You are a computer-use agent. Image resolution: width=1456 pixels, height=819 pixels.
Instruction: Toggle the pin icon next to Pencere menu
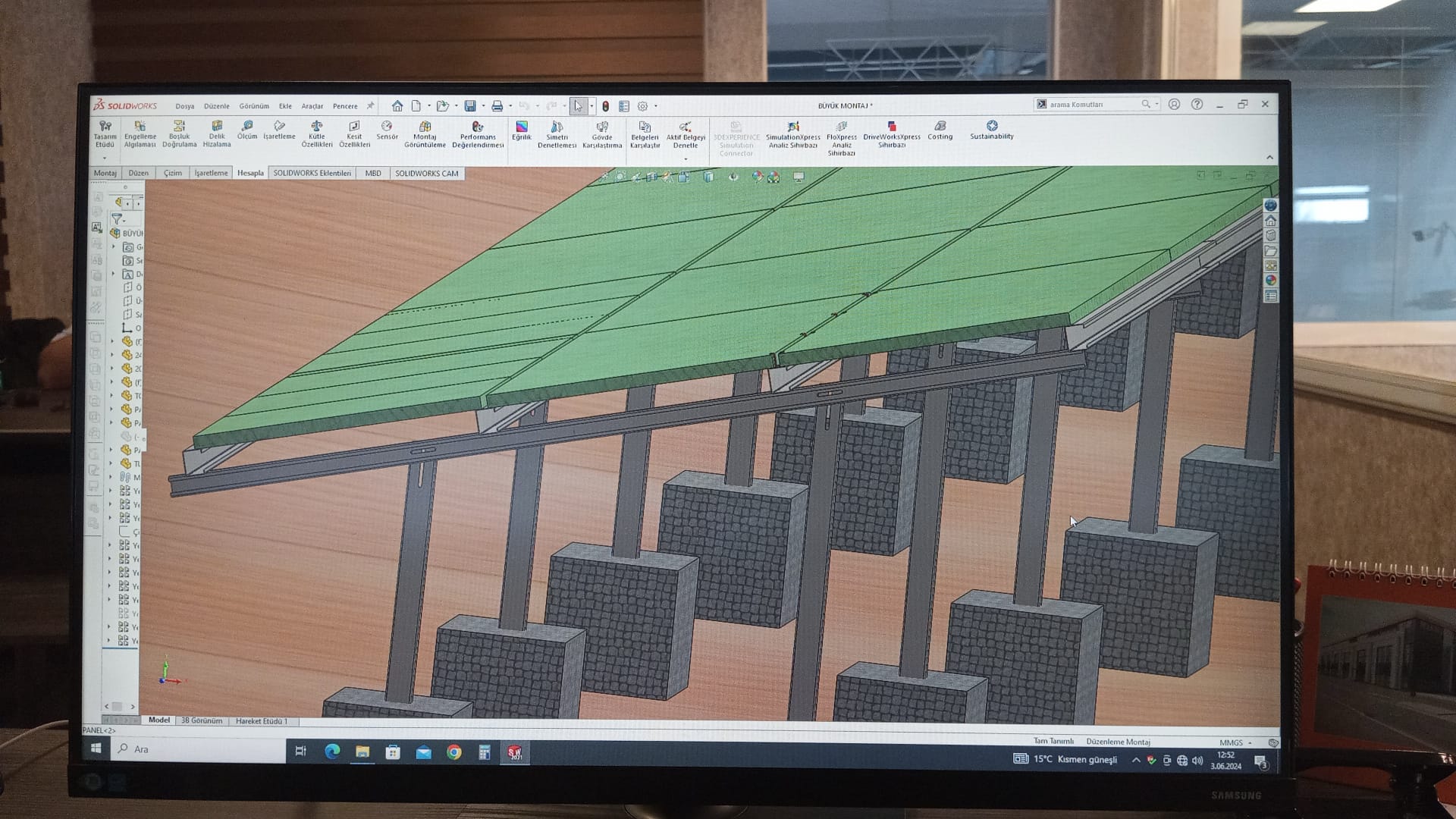click(370, 106)
